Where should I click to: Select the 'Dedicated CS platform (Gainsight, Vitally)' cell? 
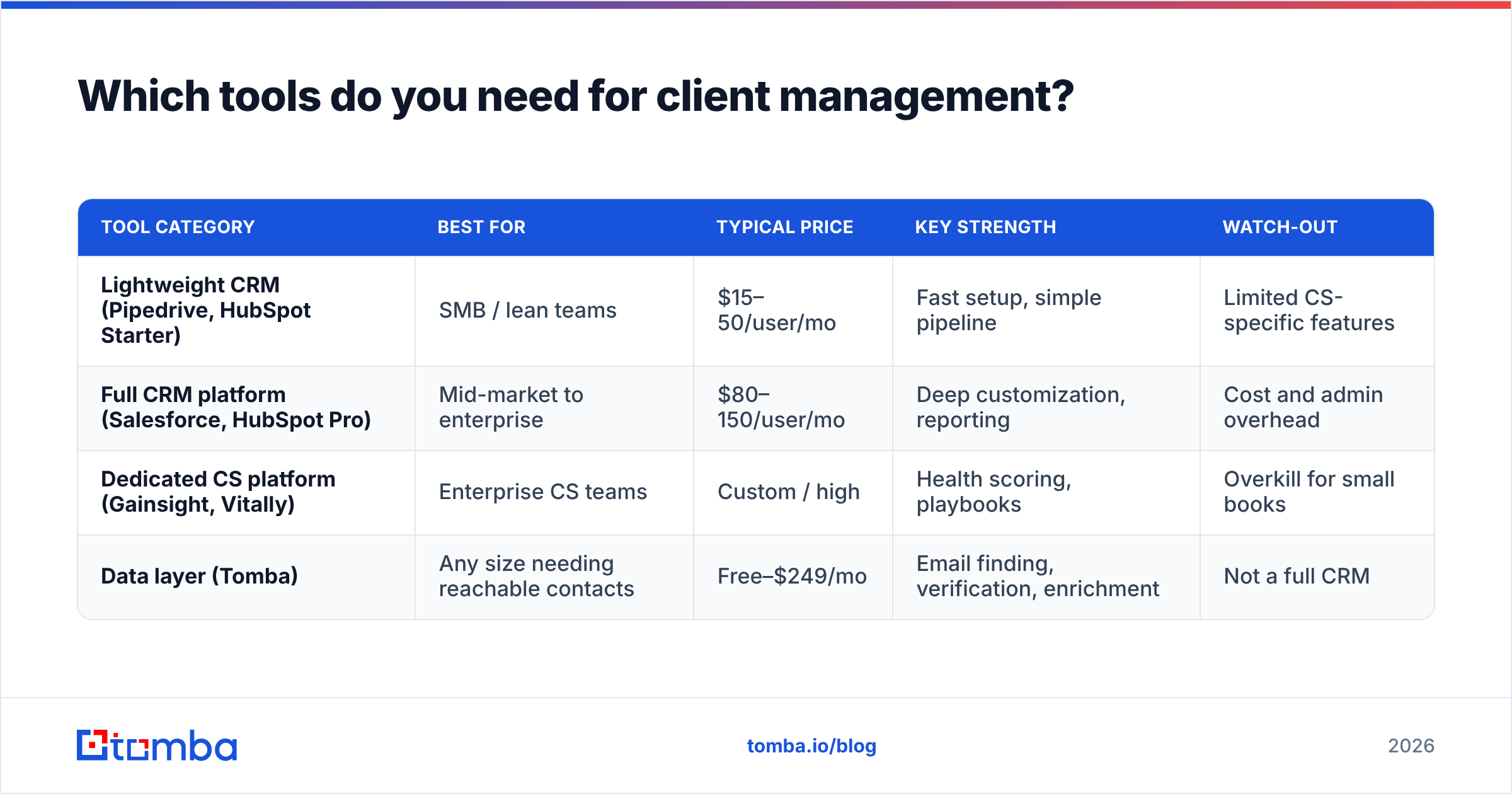246,492
